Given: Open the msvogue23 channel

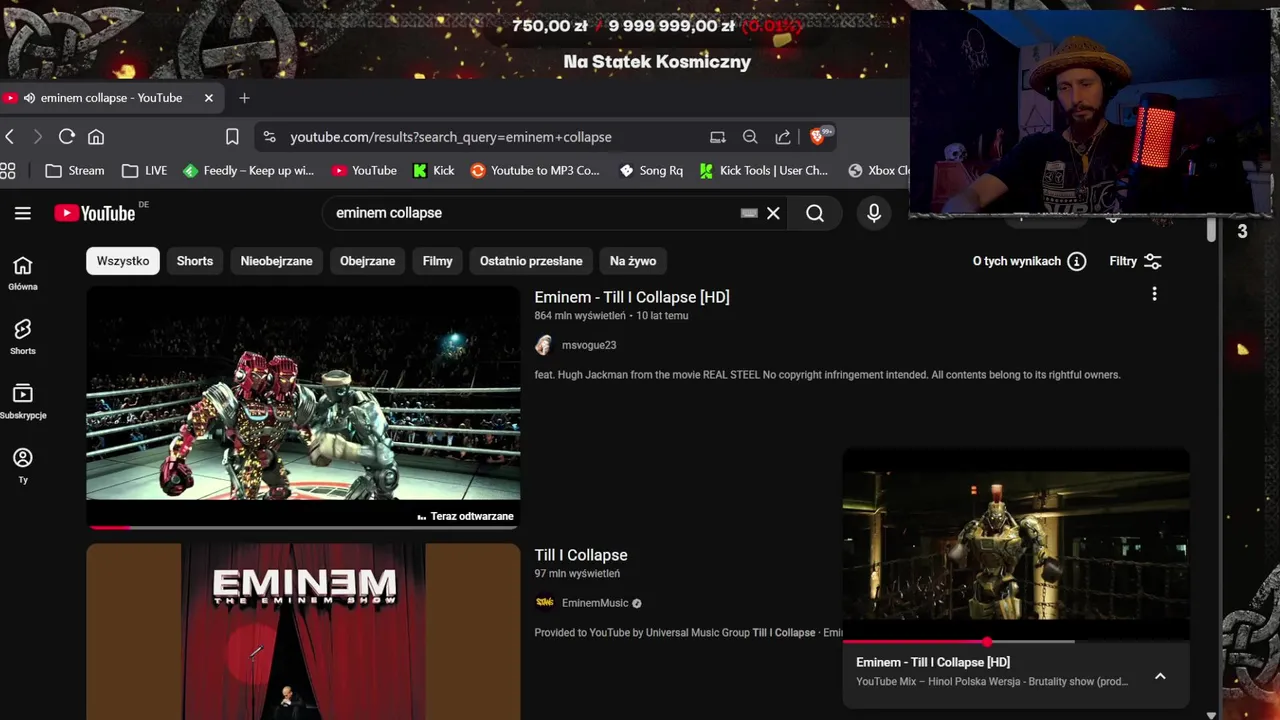Looking at the screenshot, I should 589,345.
